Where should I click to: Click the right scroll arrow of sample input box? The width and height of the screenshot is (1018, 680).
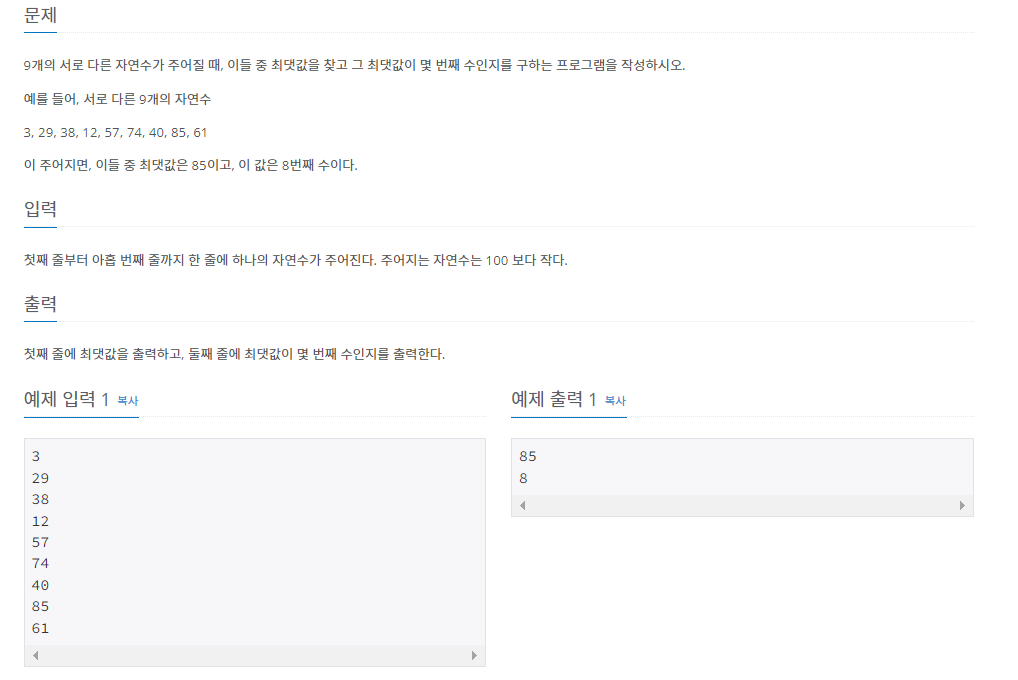tap(475, 655)
